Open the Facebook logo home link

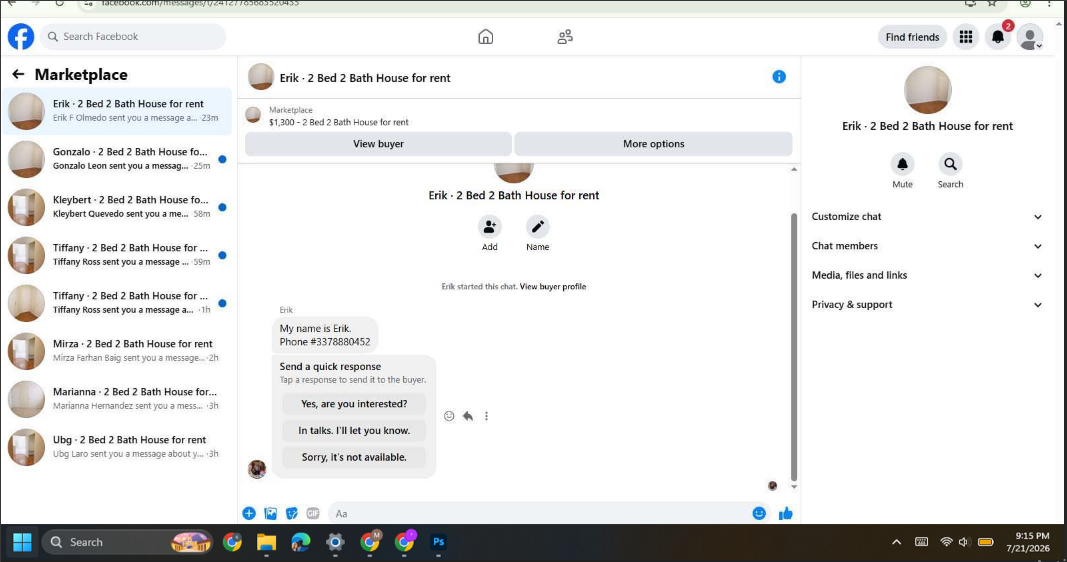tap(21, 37)
